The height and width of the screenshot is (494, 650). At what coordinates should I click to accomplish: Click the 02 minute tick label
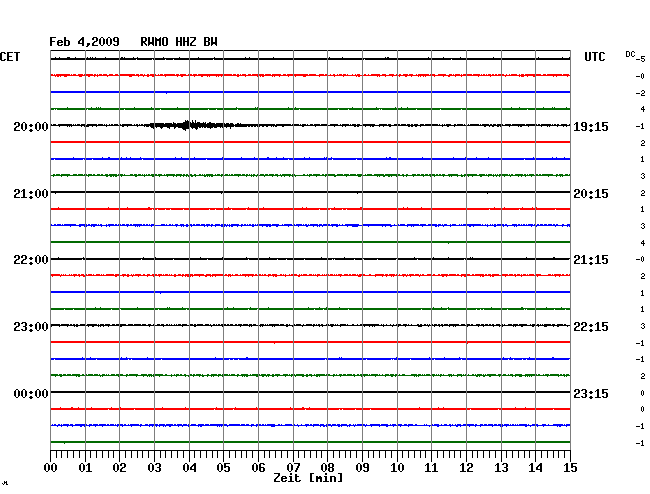(119, 467)
